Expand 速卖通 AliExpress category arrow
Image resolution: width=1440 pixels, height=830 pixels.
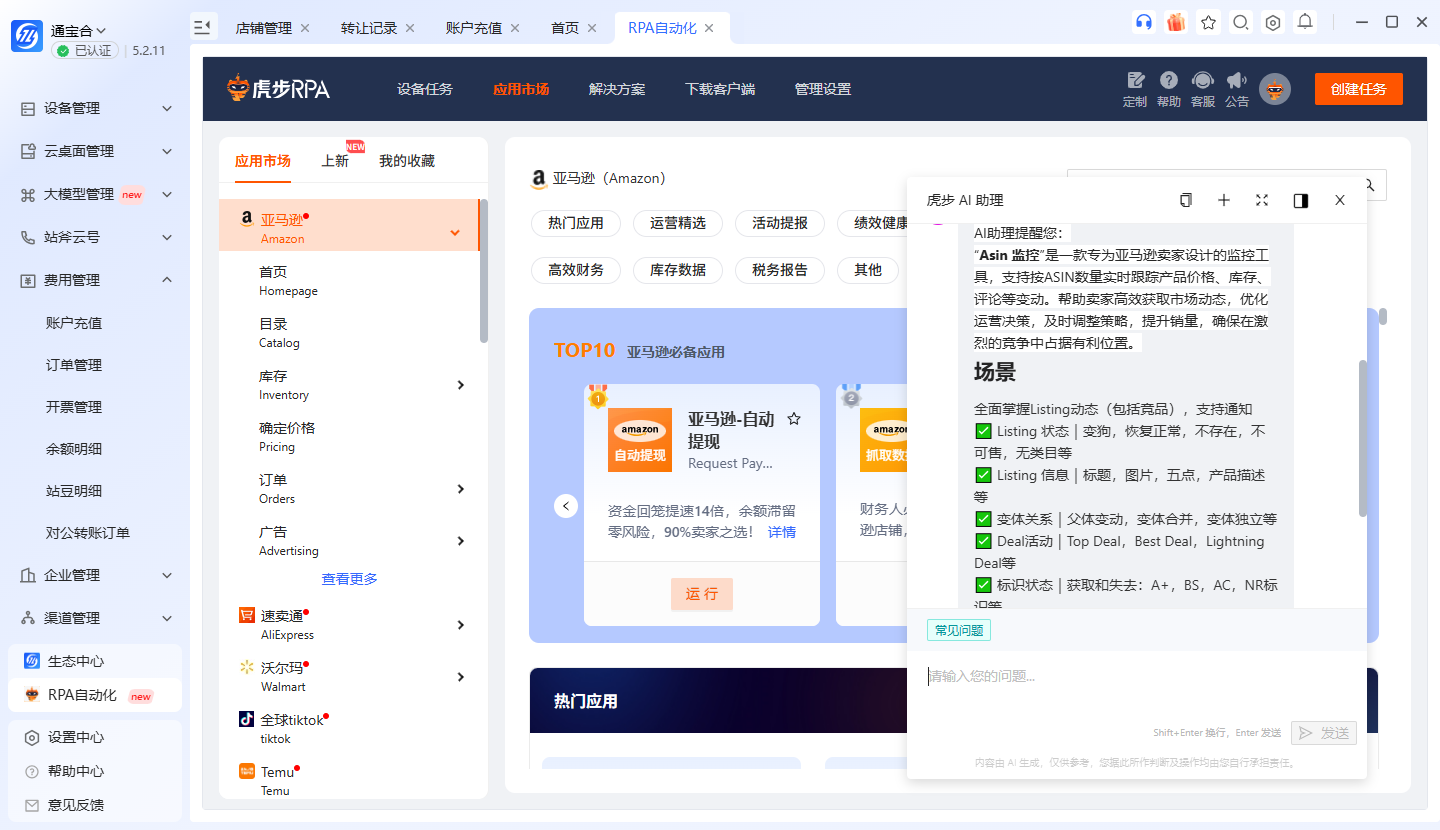coord(461,625)
